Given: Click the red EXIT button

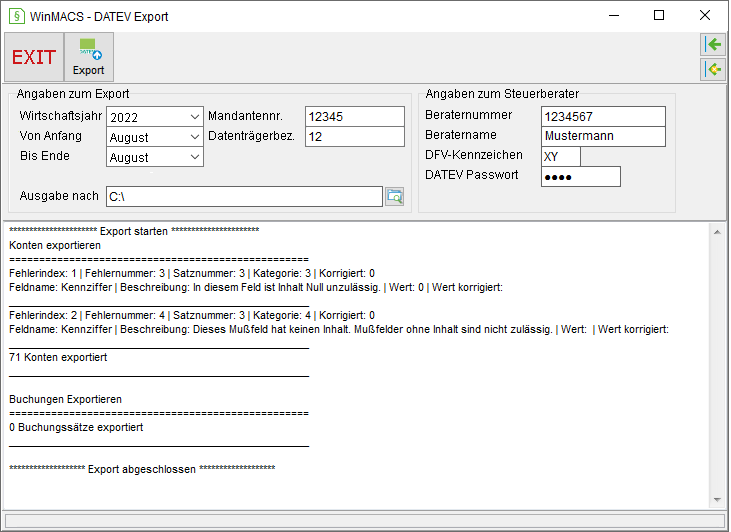Looking at the screenshot, I should (x=34, y=57).
